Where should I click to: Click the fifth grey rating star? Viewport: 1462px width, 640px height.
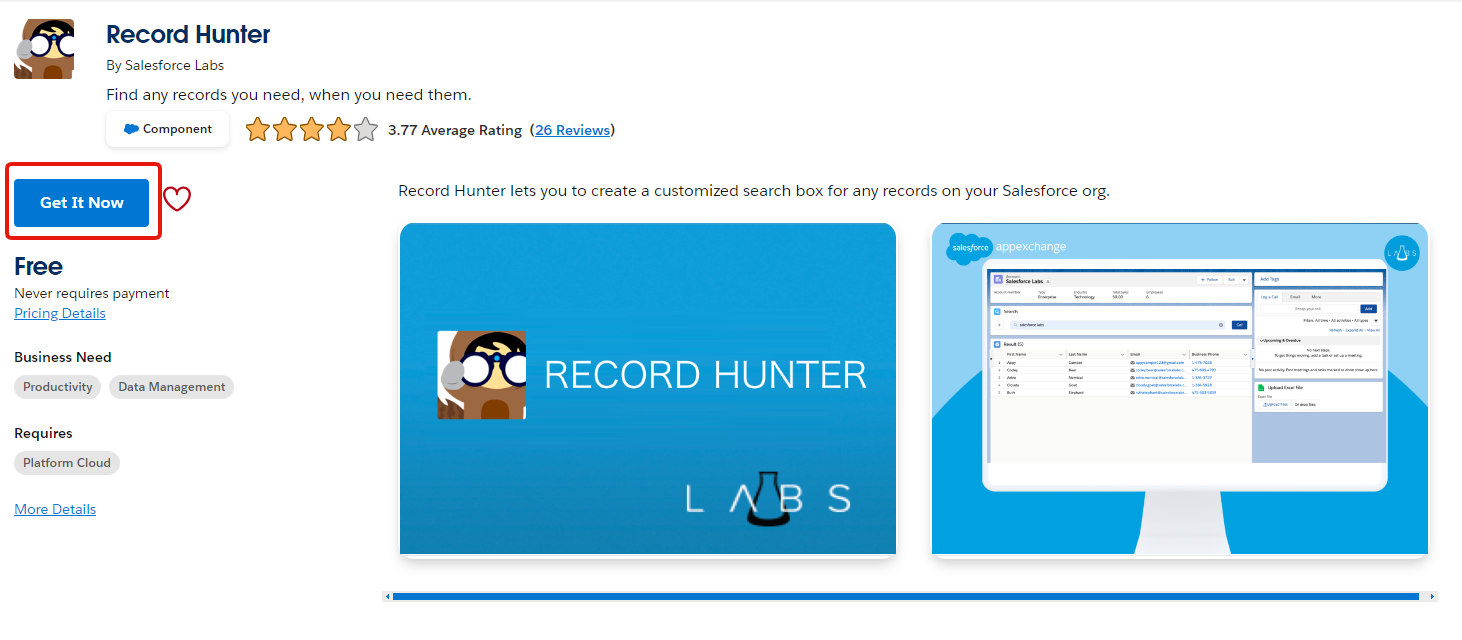point(366,130)
